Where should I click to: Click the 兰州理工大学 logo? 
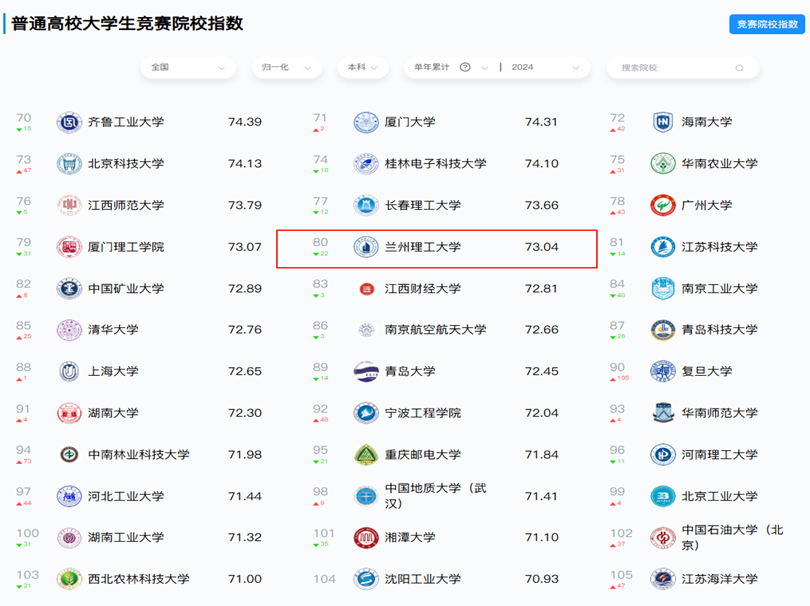pos(366,247)
